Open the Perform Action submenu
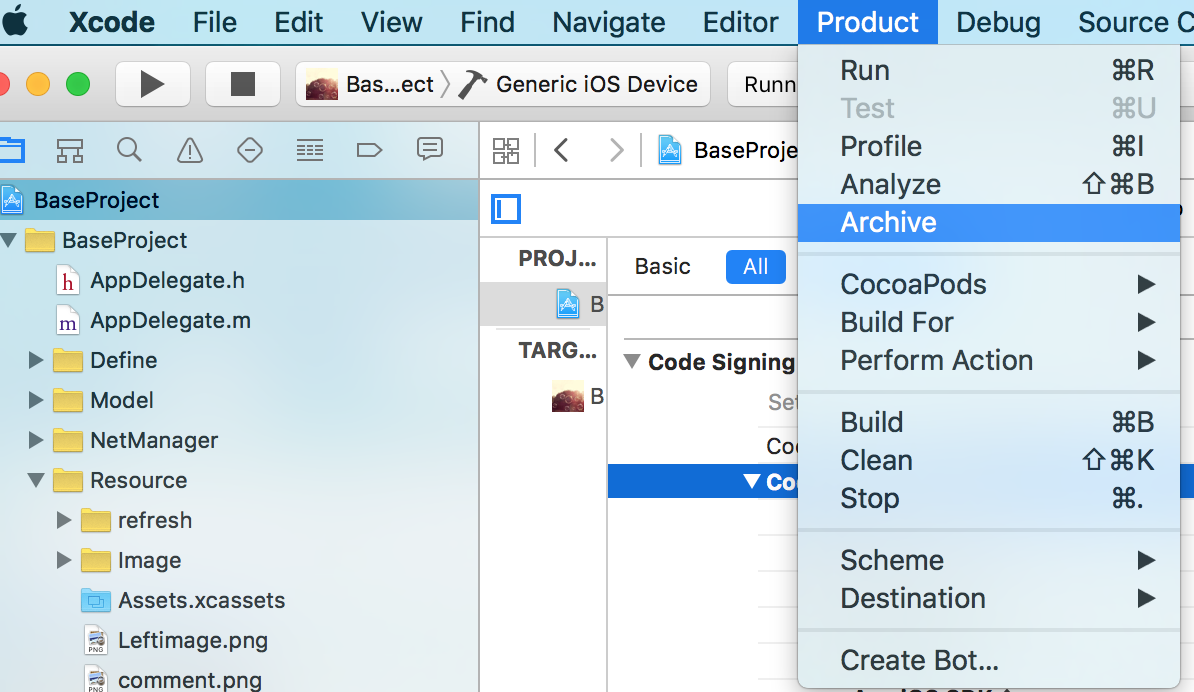 989,360
